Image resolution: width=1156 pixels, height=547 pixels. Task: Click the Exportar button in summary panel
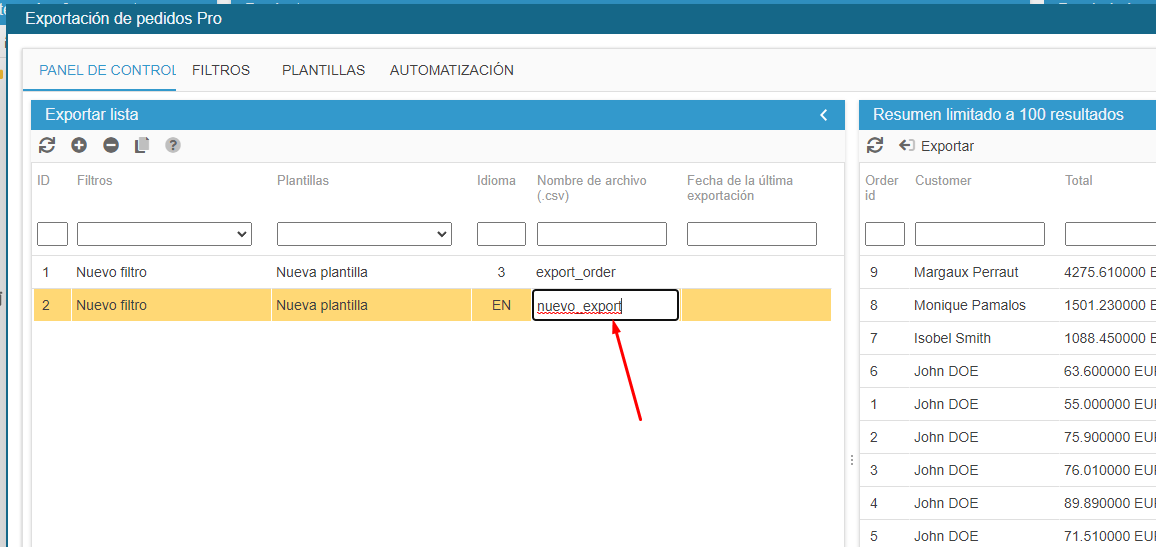937,146
